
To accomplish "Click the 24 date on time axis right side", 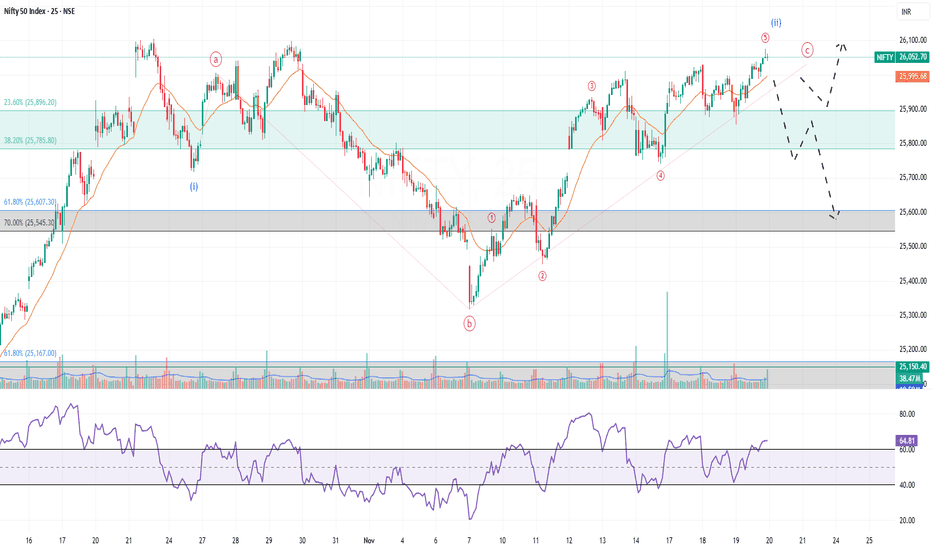I will tap(836, 540).
